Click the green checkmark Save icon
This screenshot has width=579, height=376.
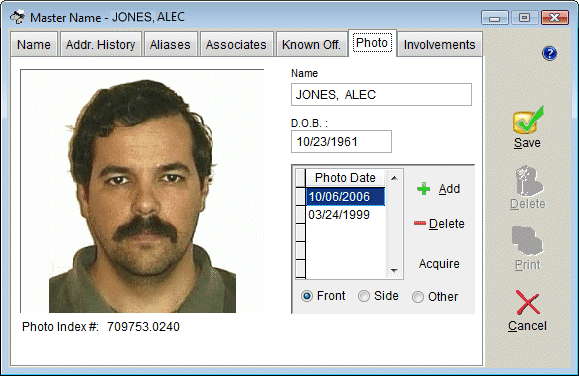point(528,120)
